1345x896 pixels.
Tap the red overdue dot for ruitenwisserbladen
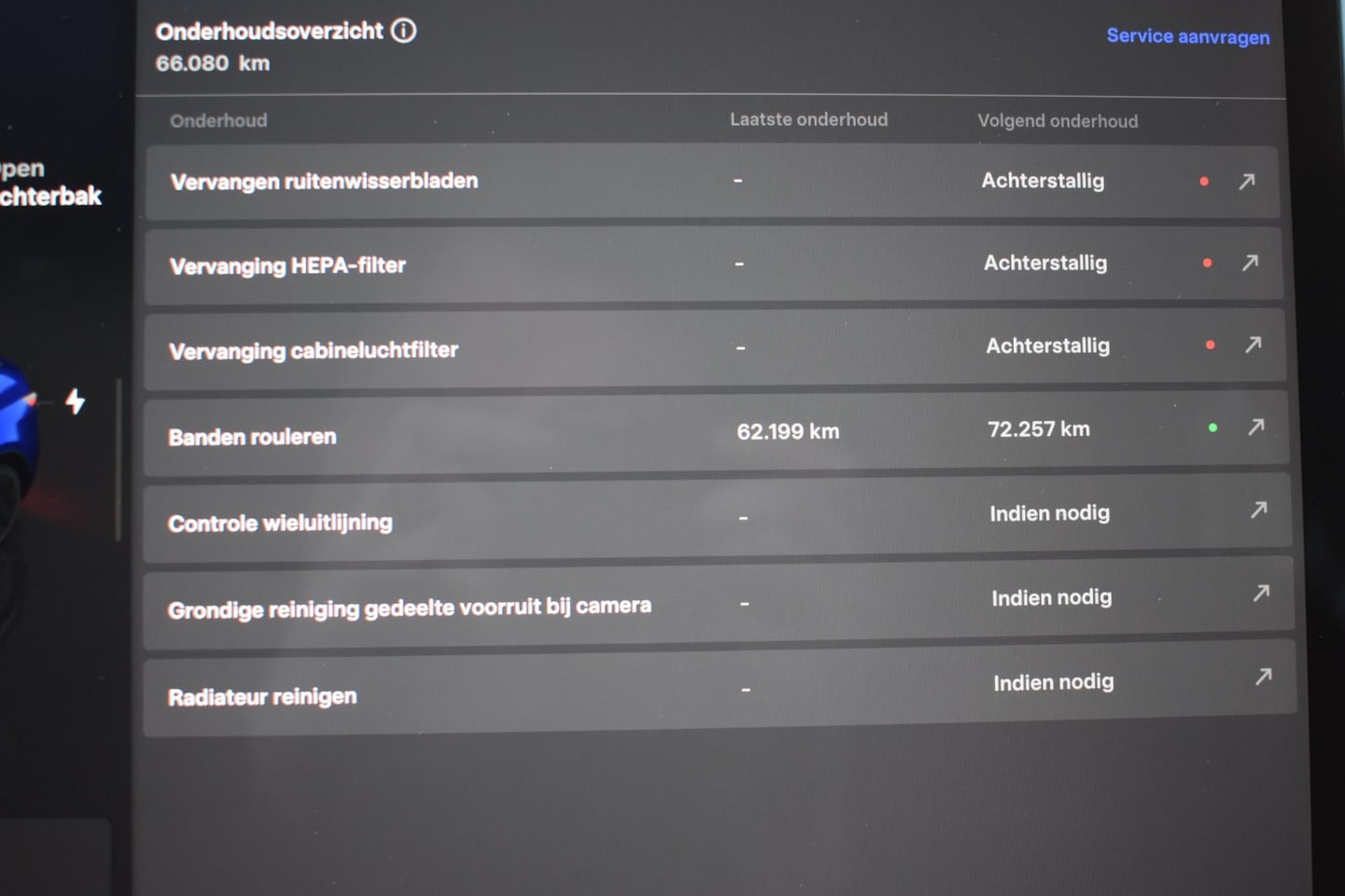click(1204, 181)
